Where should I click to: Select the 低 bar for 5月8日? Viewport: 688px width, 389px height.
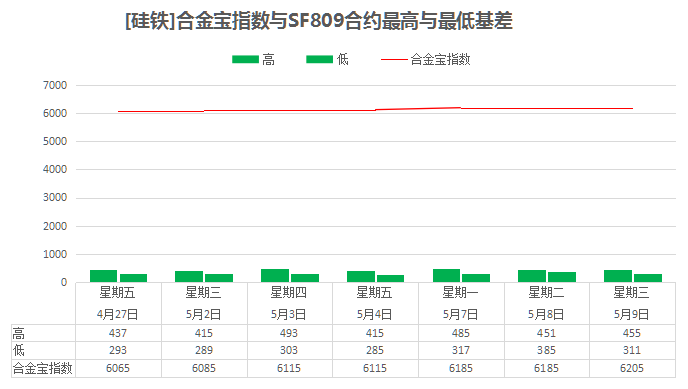click(562, 277)
